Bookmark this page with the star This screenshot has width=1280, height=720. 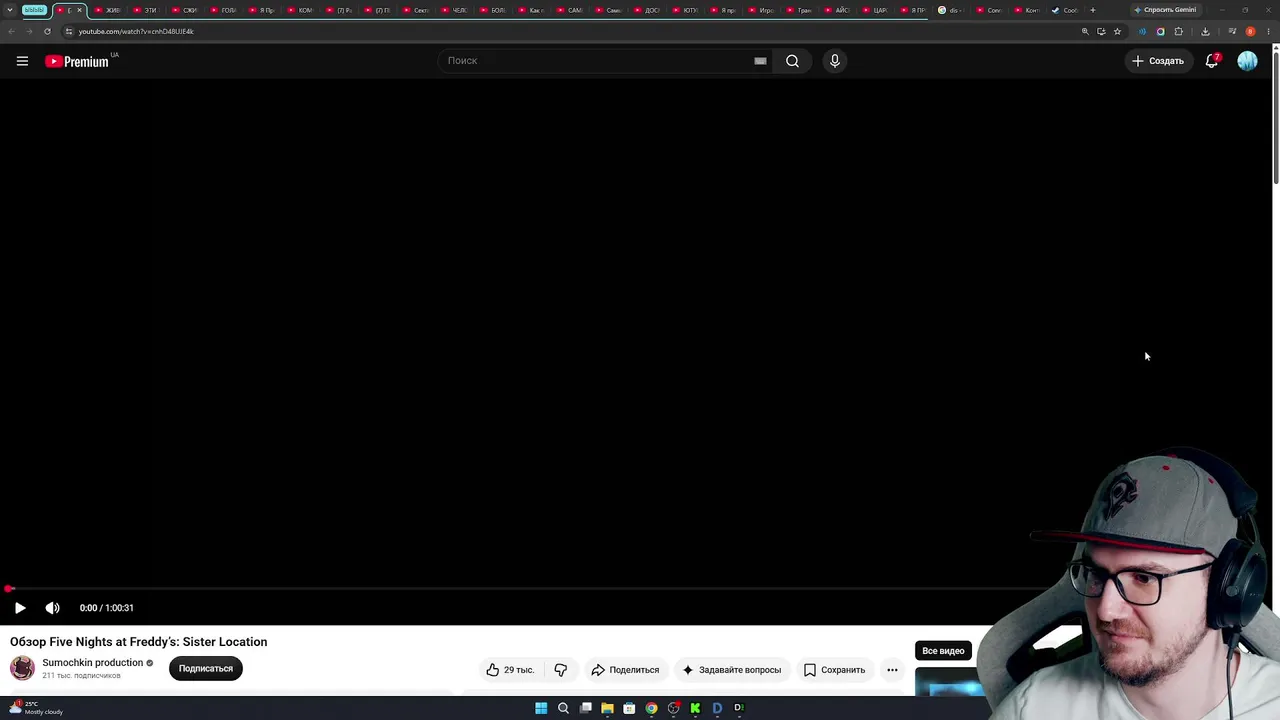pyautogui.click(x=1117, y=31)
